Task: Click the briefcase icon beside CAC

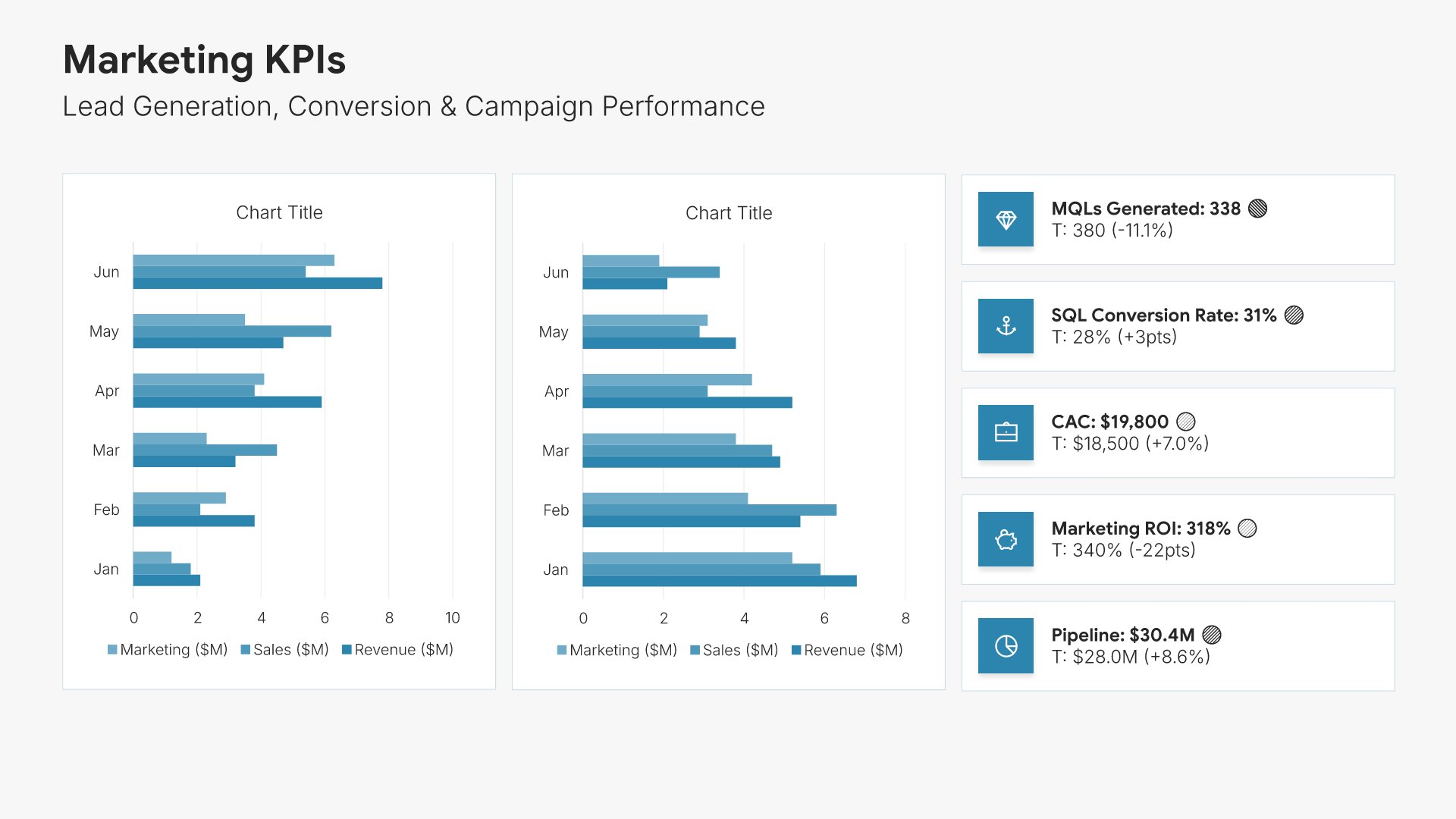Action: [1006, 433]
